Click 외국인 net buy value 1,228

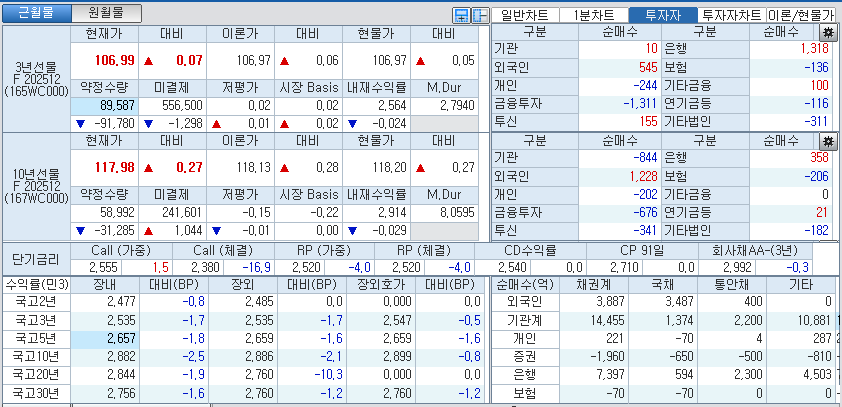pos(643,177)
